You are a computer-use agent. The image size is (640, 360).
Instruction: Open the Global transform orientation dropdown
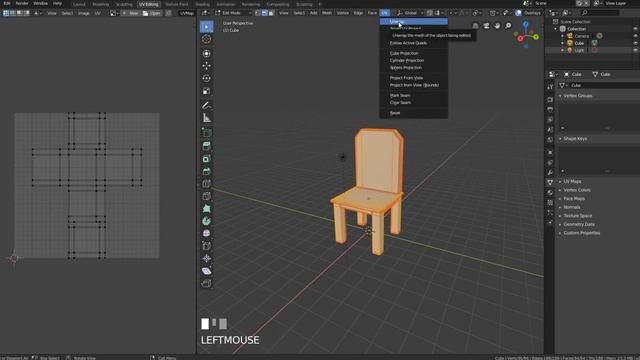point(410,13)
